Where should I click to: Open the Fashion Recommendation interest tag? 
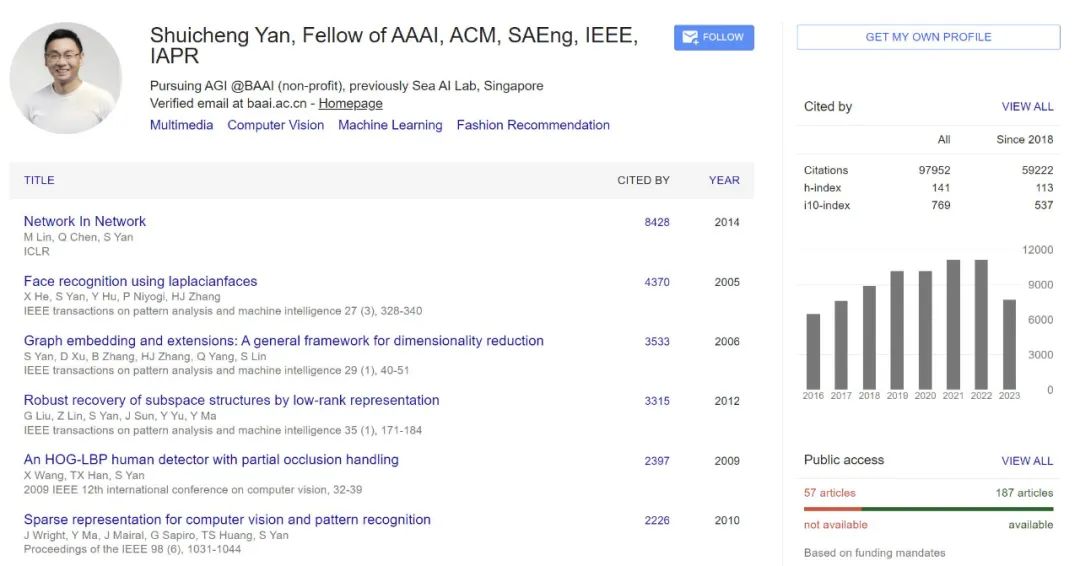(533, 125)
